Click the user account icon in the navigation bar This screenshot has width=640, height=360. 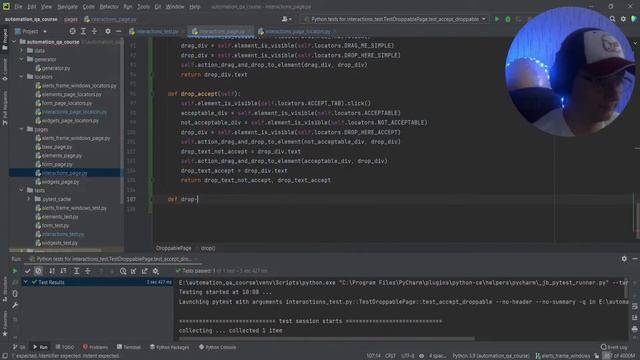[x=287, y=19]
